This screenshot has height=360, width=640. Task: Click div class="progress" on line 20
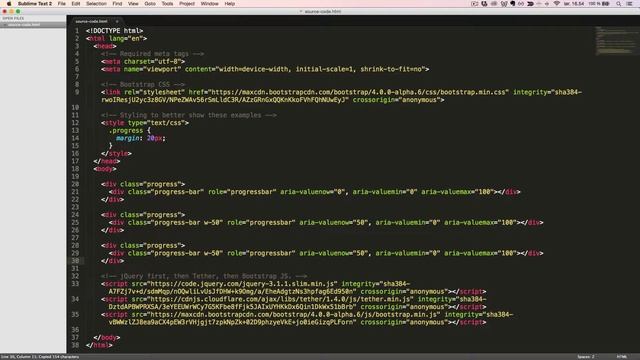(143, 184)
